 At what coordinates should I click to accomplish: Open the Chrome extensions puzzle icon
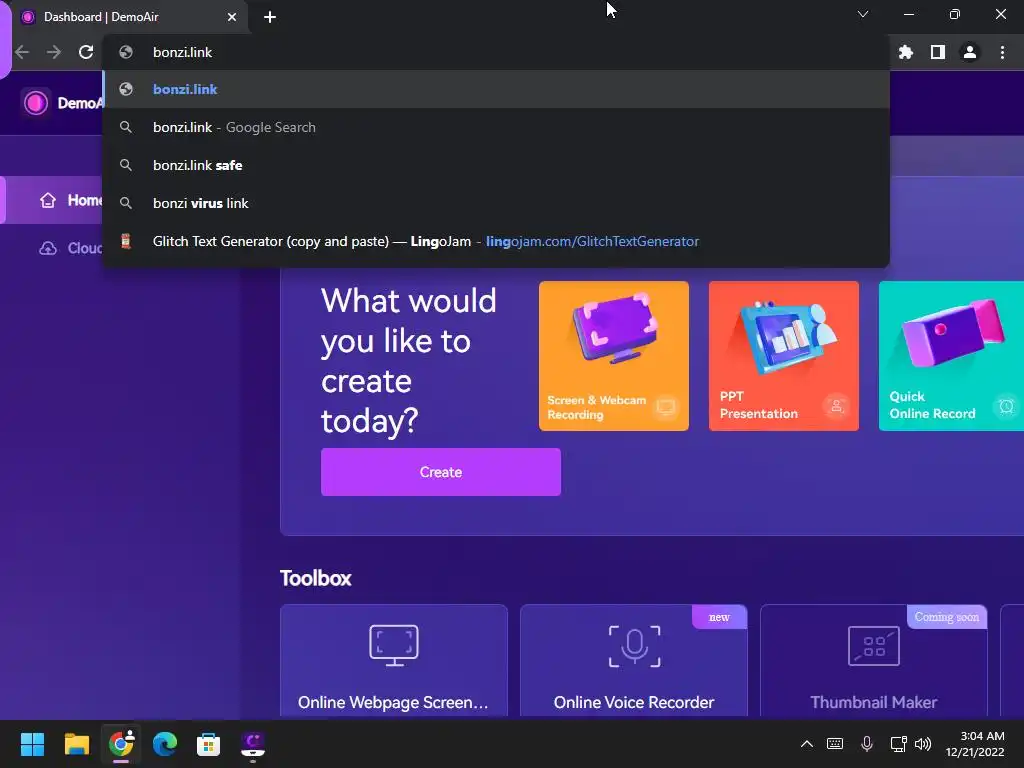coord(905,52)
